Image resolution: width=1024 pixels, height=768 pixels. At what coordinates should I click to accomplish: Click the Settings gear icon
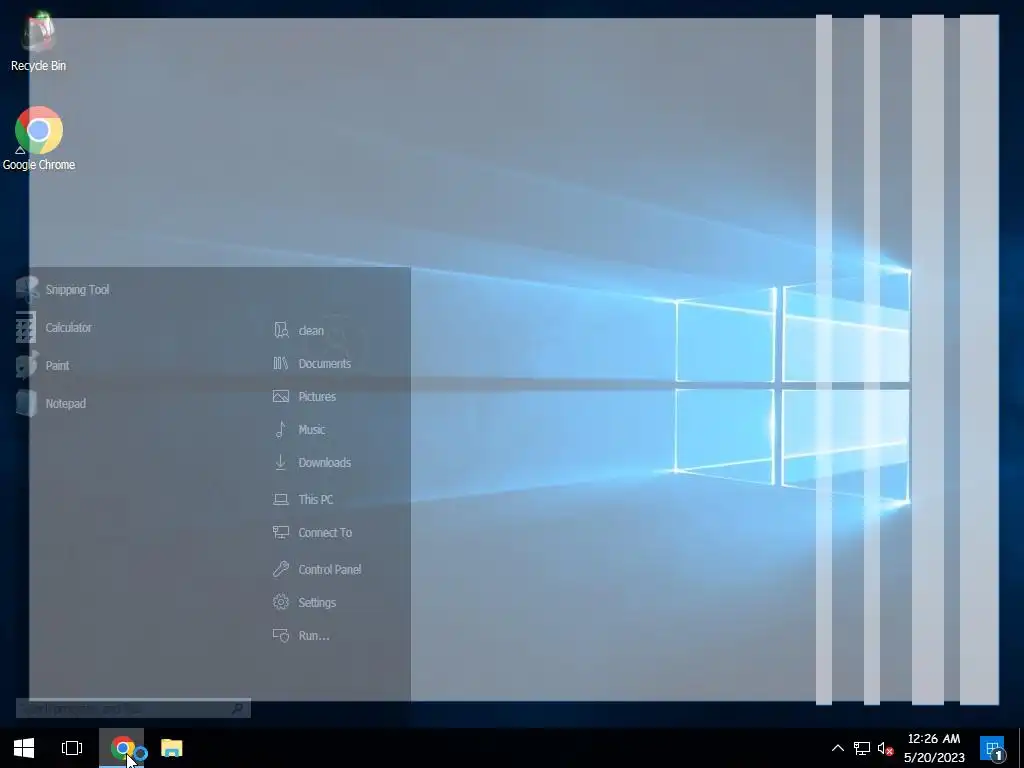tap(281, 602)
